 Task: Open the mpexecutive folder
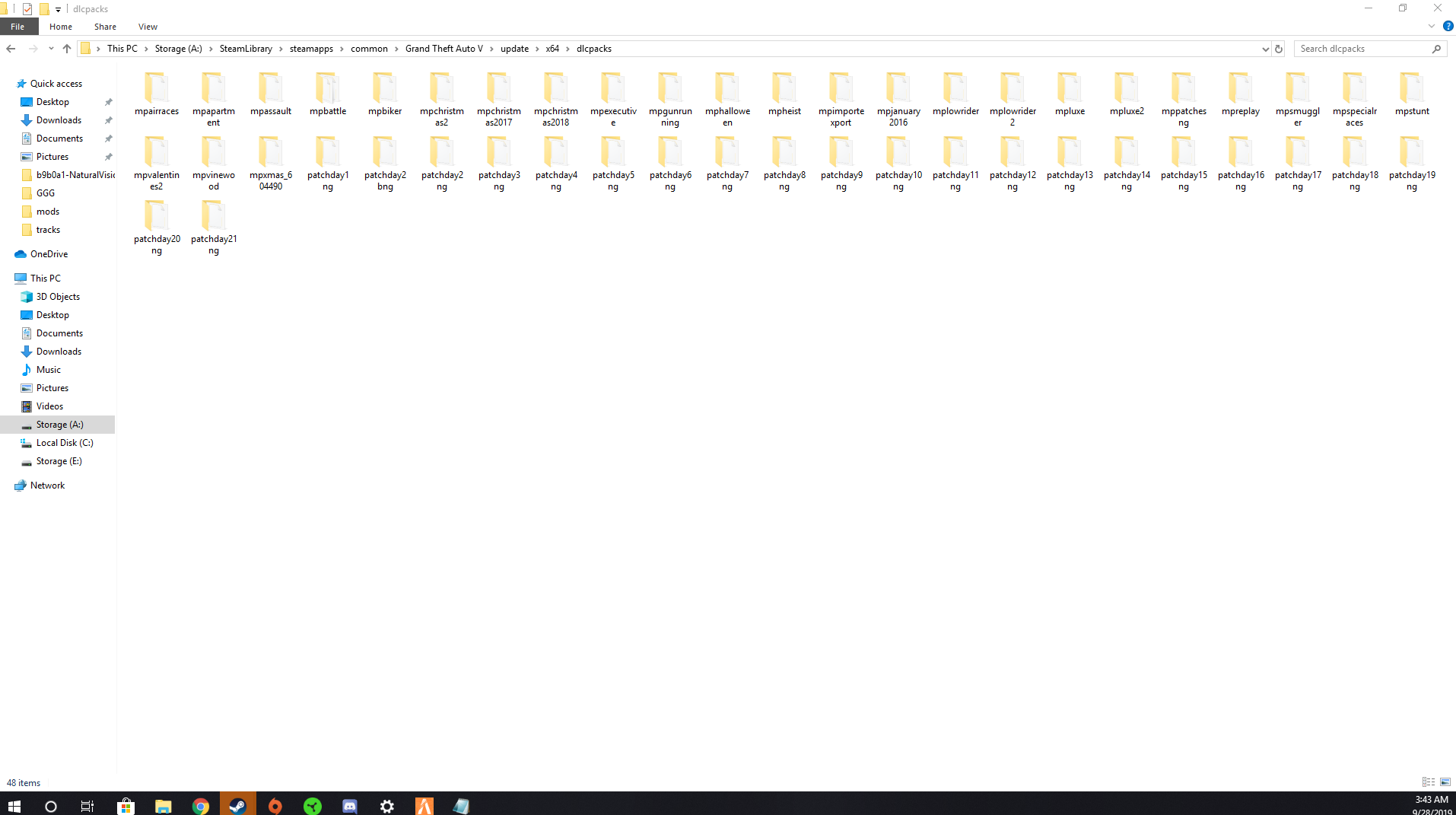pos(613,99)
